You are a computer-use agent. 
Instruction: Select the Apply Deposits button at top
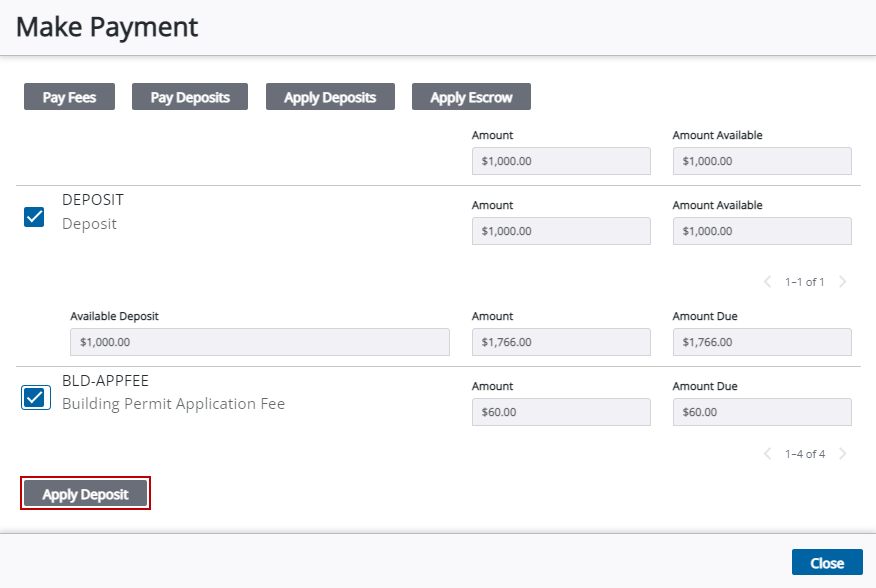(x=330, y=97)
